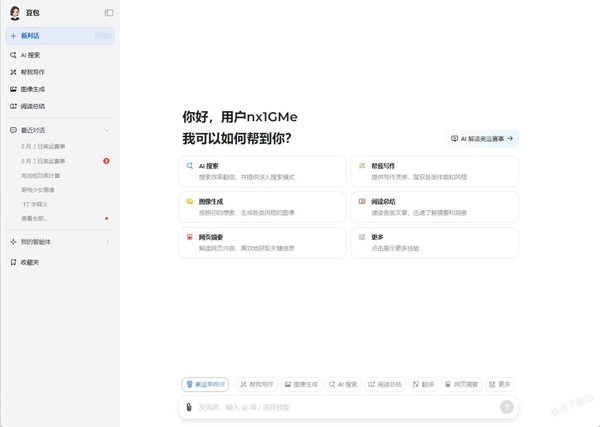Click the send arrow button
This screenshot has height=427, width=600.
coord(507,407)
